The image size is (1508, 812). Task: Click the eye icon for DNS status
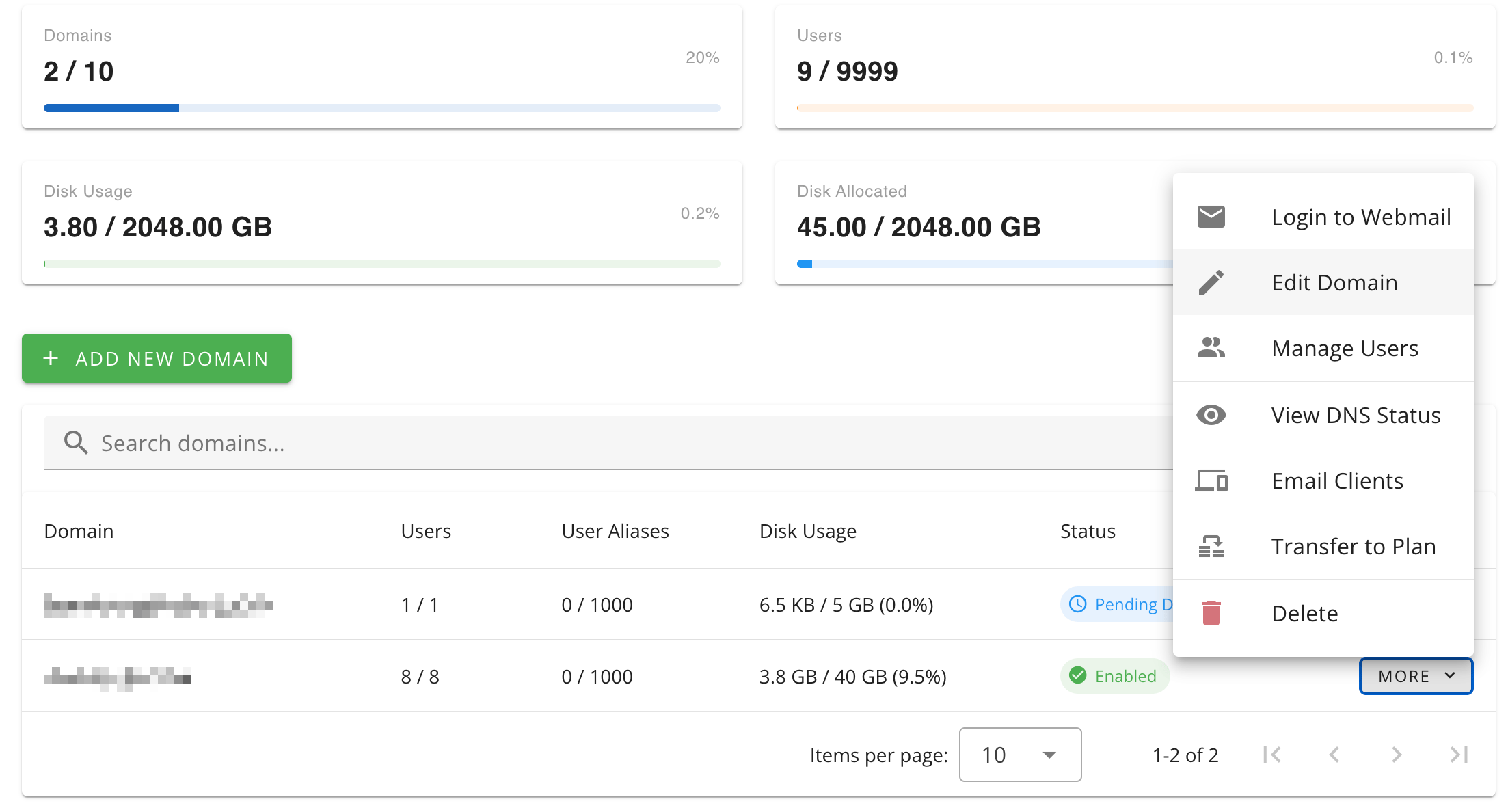pos(1211,415)
